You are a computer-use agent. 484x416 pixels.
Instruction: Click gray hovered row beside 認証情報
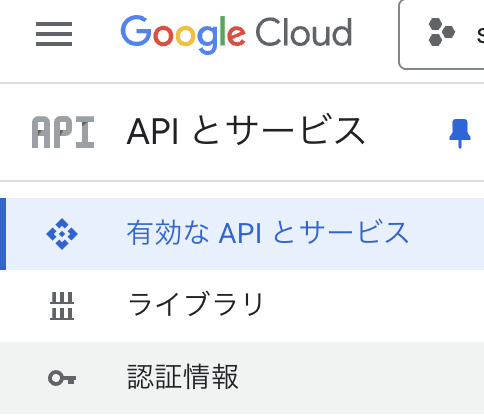tap(362, 378)
